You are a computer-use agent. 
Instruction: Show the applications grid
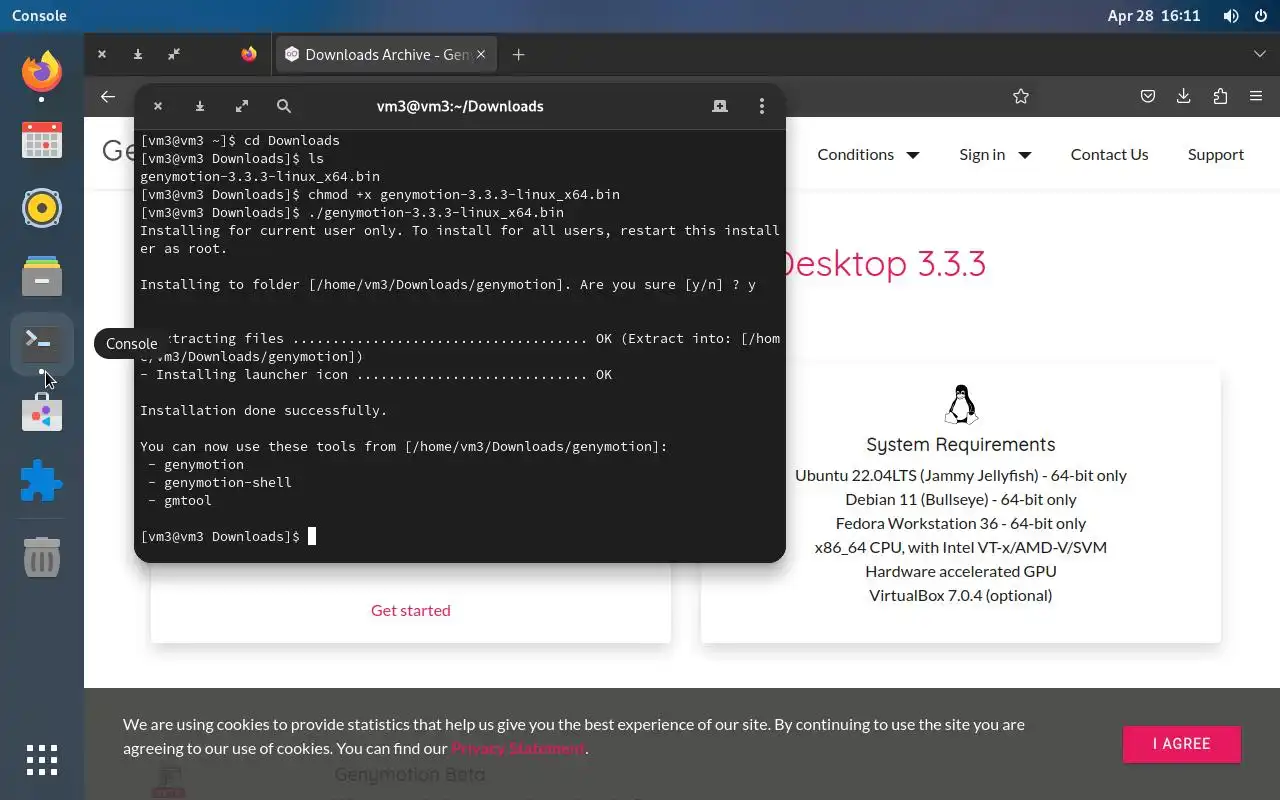point(42,760)
